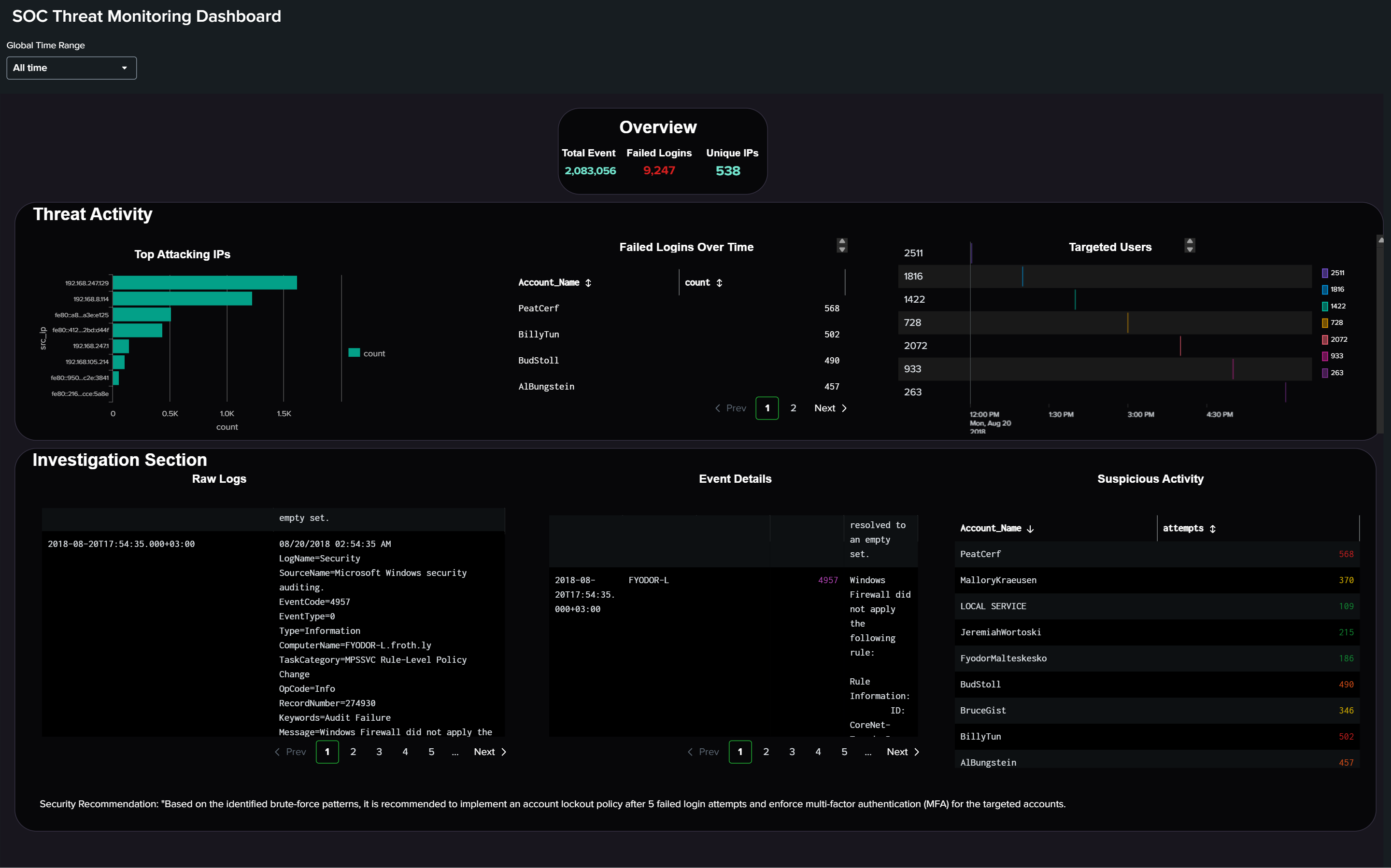Open page 3 of Event Details
The image size is (1391, 868).
pyautogui.click(x=792, y=752)
